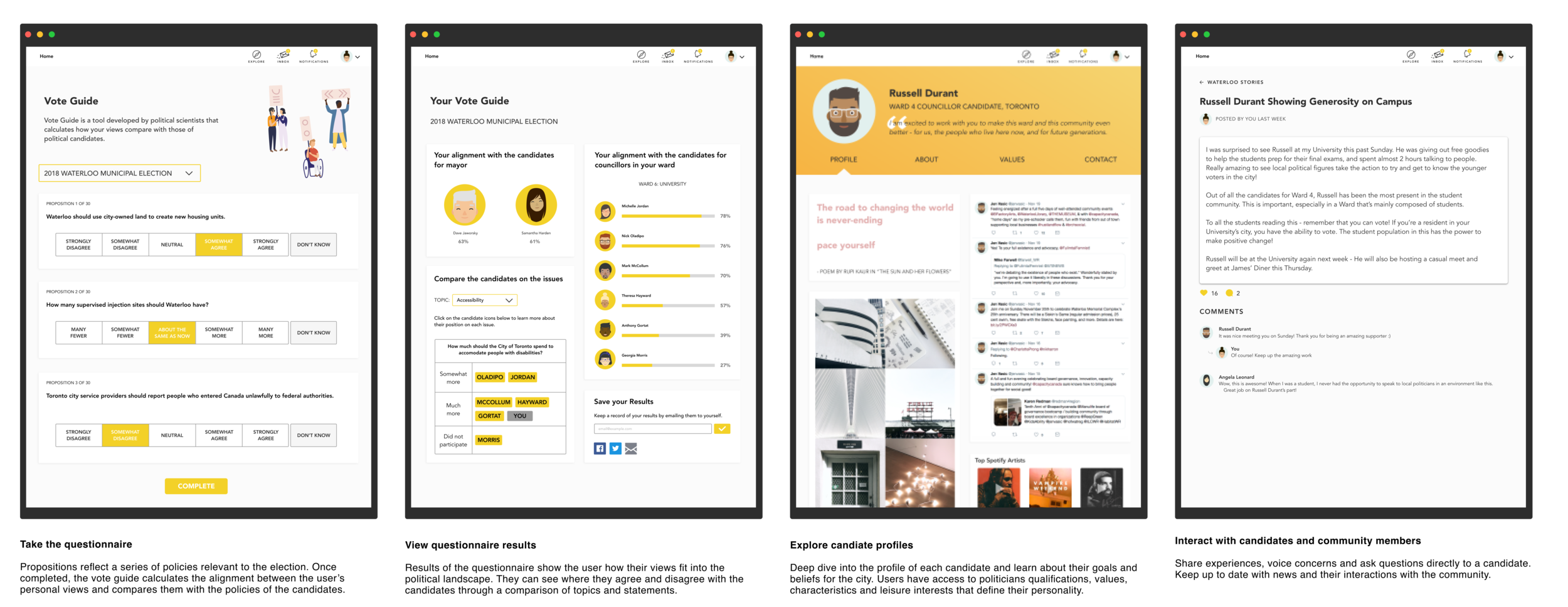
Task: Expand profile avatar menu in Russell Durant window
Action: click(1120, 56)
